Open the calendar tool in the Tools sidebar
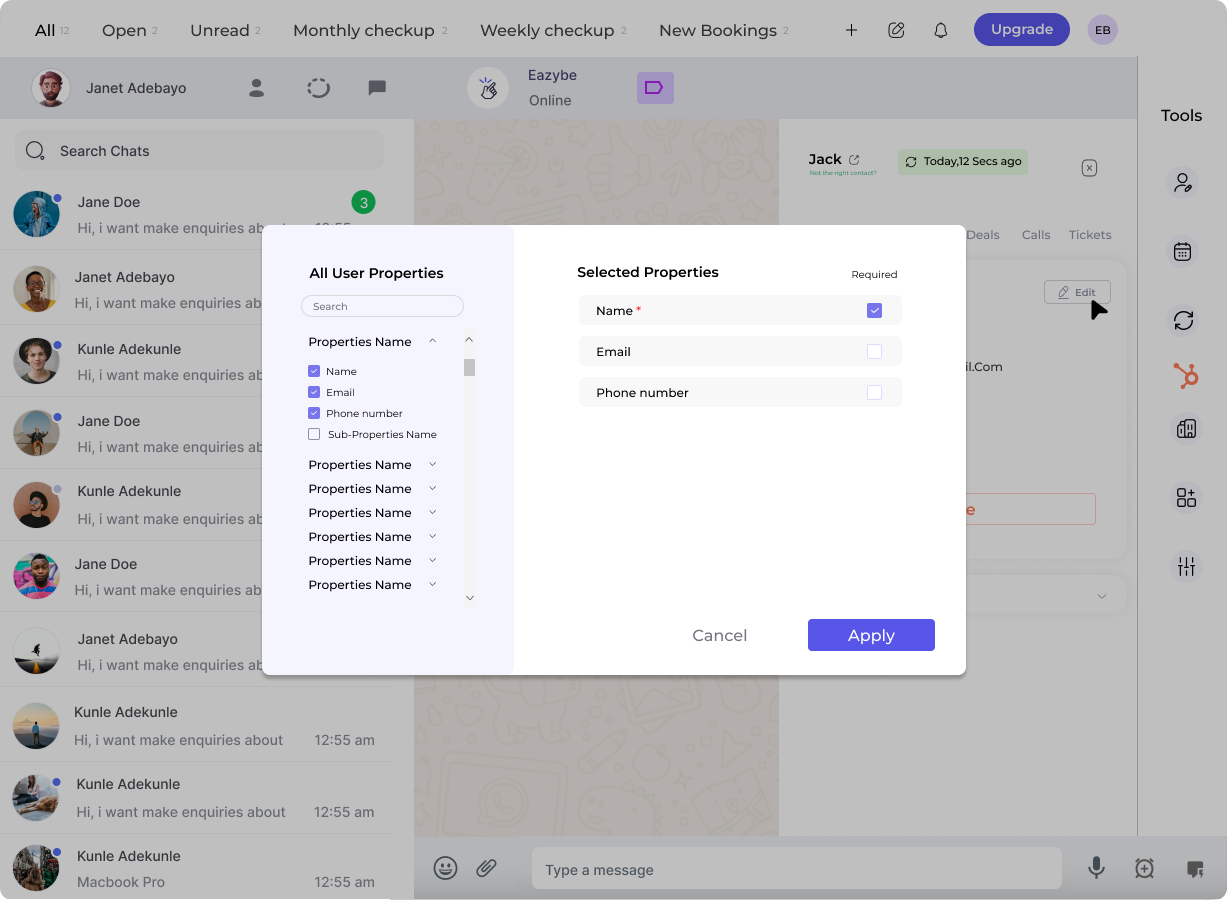 [x=1183, y=251]
